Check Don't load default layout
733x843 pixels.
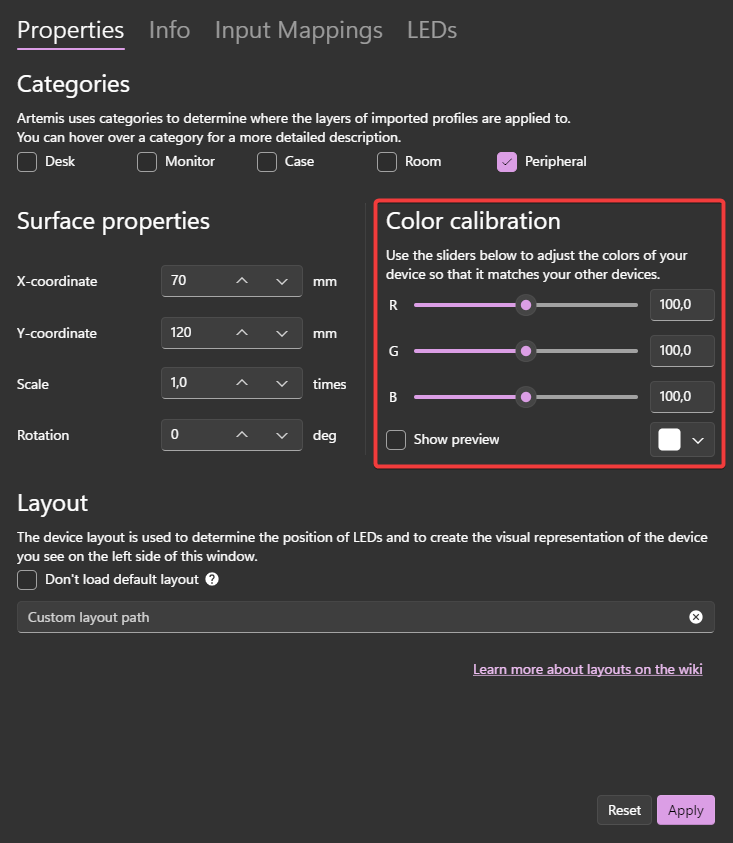[27, 580]
